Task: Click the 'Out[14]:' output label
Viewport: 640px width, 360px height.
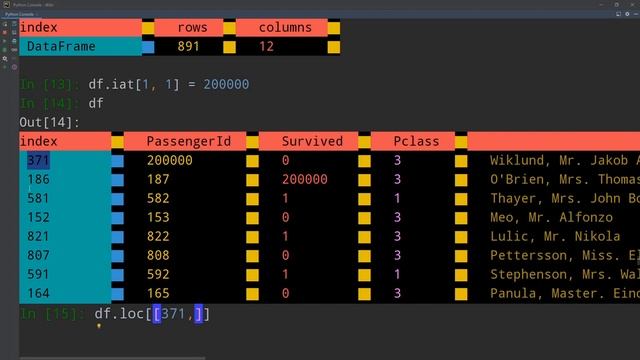Action: click(49, 122)
